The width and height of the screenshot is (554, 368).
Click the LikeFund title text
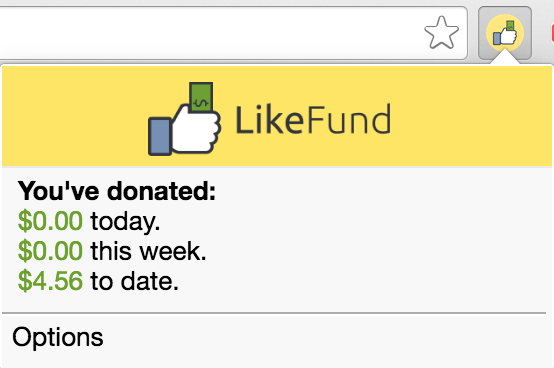tap(313, 119)
